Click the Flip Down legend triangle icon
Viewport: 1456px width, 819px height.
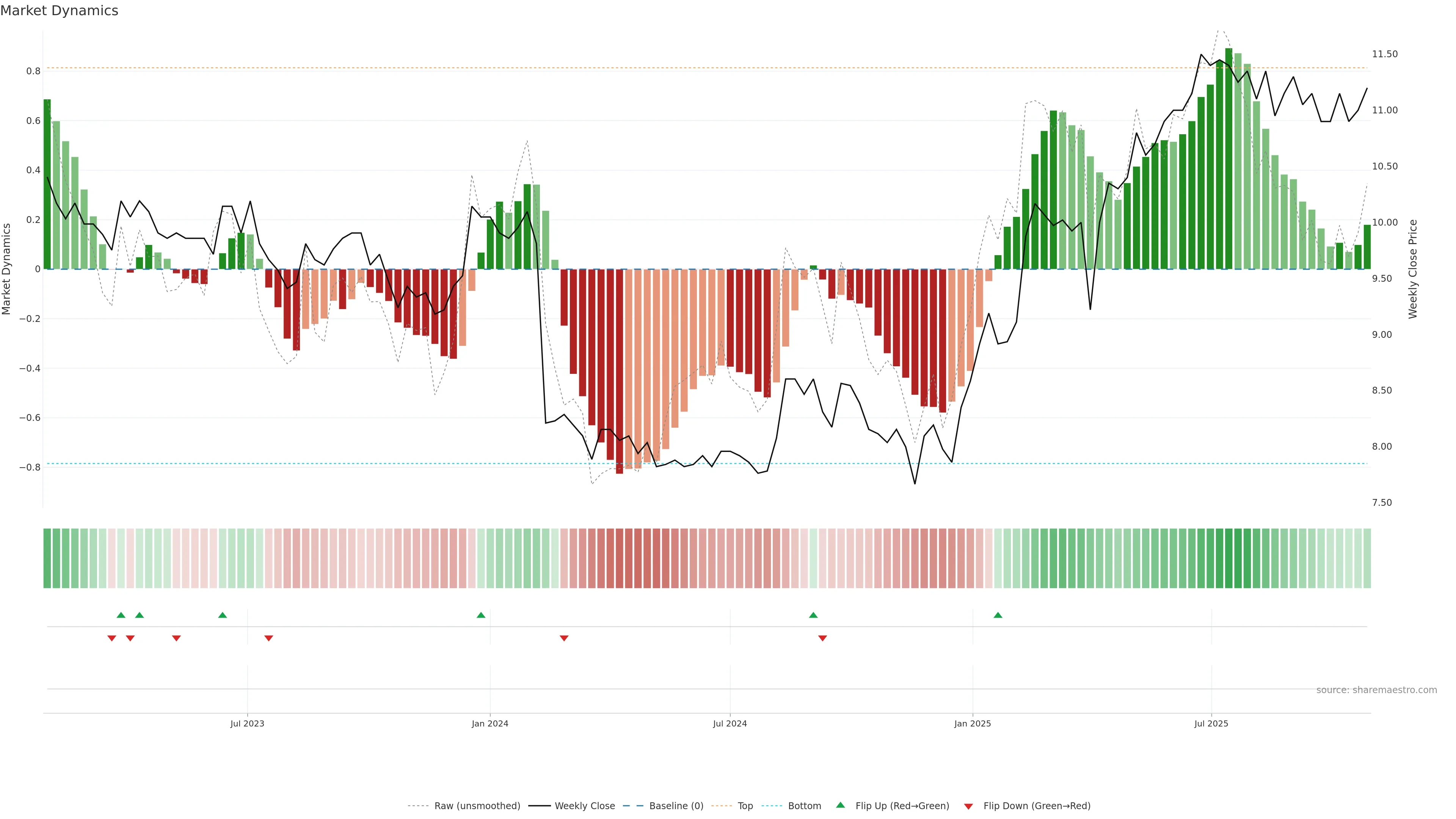click(968, 806)
